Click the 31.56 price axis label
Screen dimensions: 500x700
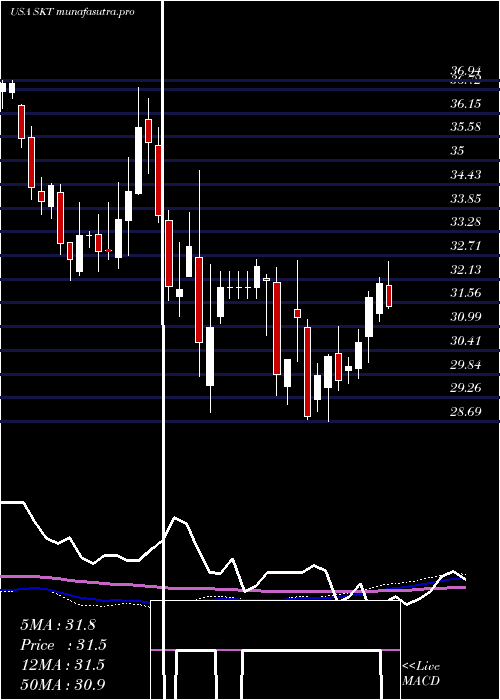[466, 293]
